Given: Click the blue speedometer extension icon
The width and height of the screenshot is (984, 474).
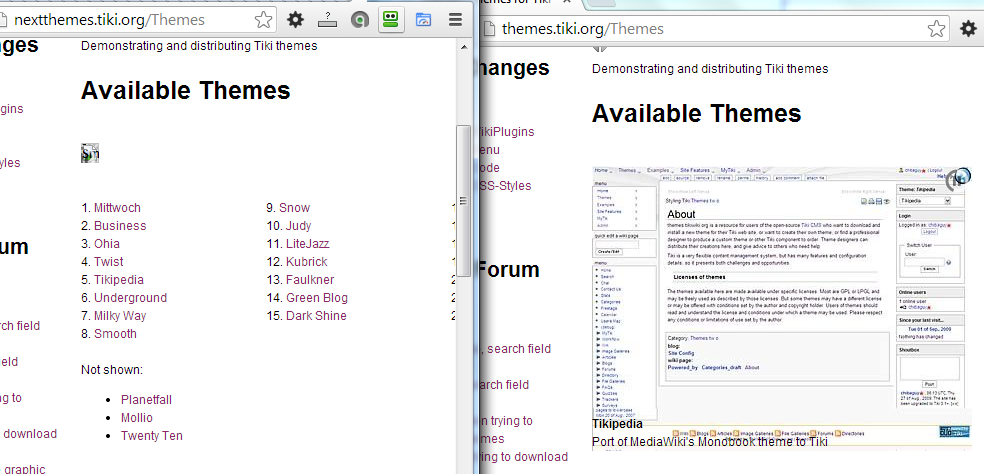Looking at the screenshot, I should click(x=424, y=20).
